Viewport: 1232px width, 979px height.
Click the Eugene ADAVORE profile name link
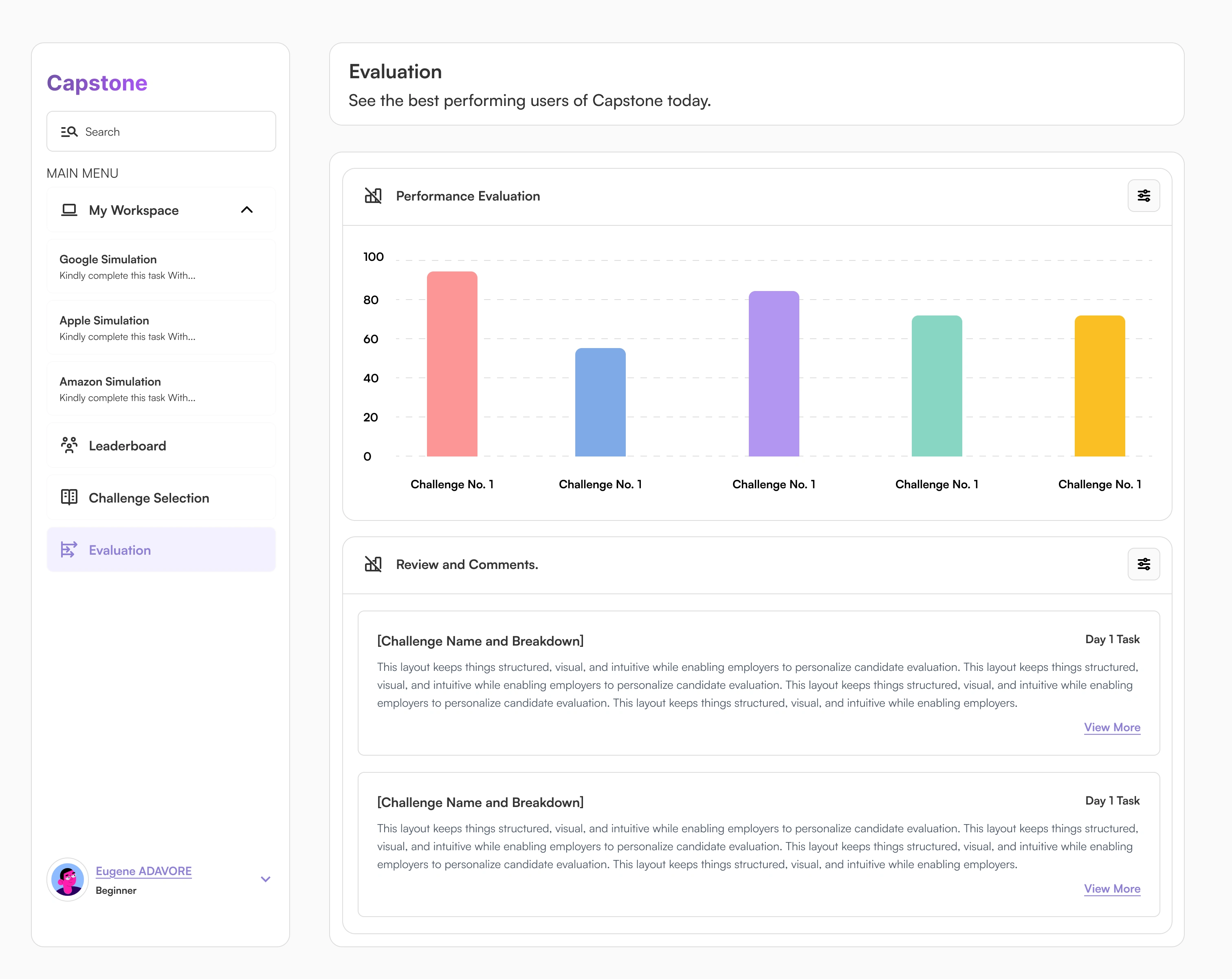coord(143,871)
